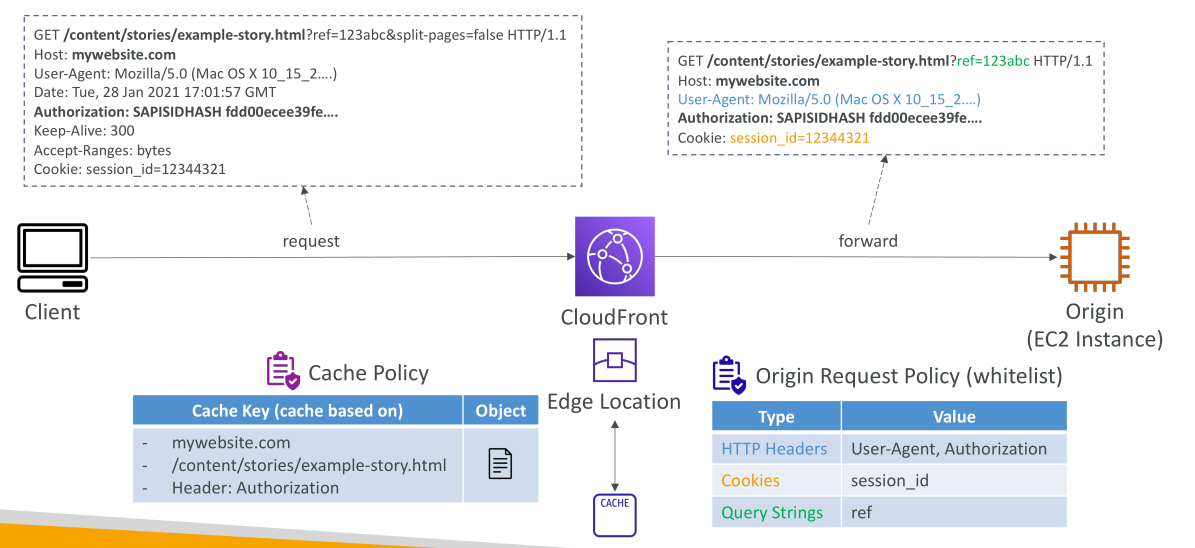Click the client request Host: mywebsite.com line
The height and width of the screenshot is (548, 1195).
pos(104,55)
